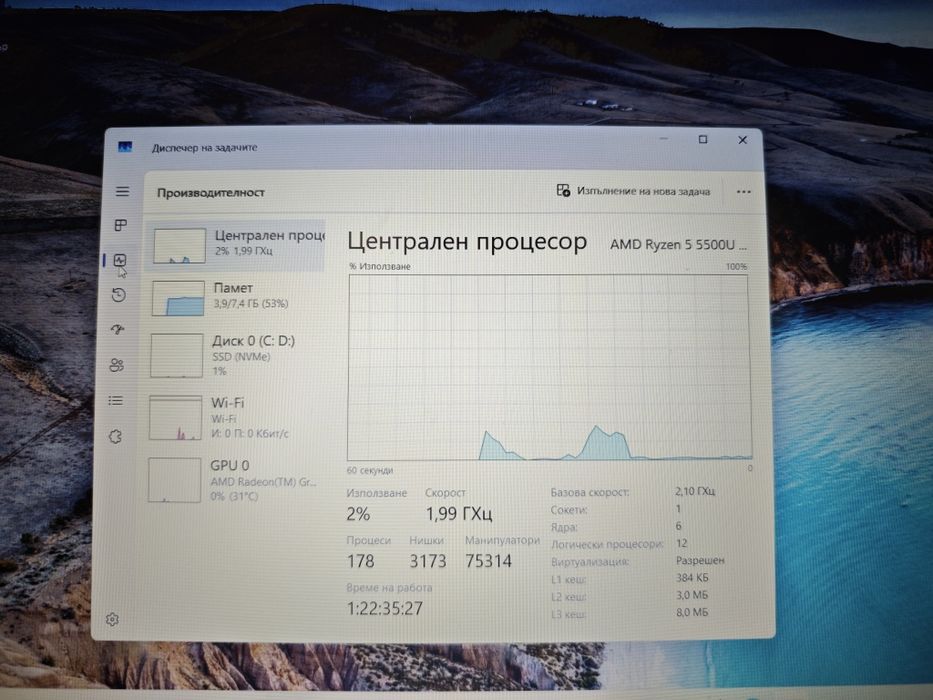This screenshot has height=700, width=933.
Task: Select 'Централен процесор' in resource list
Action: (x=236, y=245)
